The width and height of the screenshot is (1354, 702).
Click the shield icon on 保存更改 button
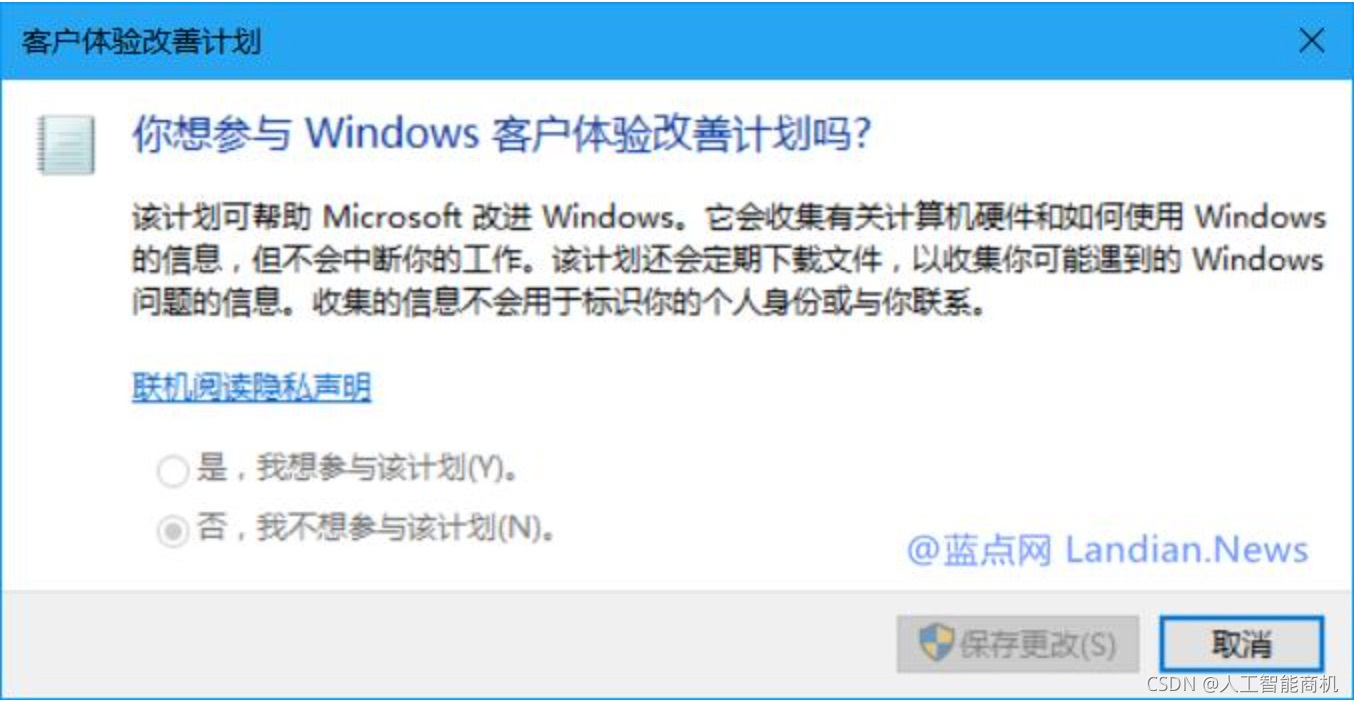[936, 643]
